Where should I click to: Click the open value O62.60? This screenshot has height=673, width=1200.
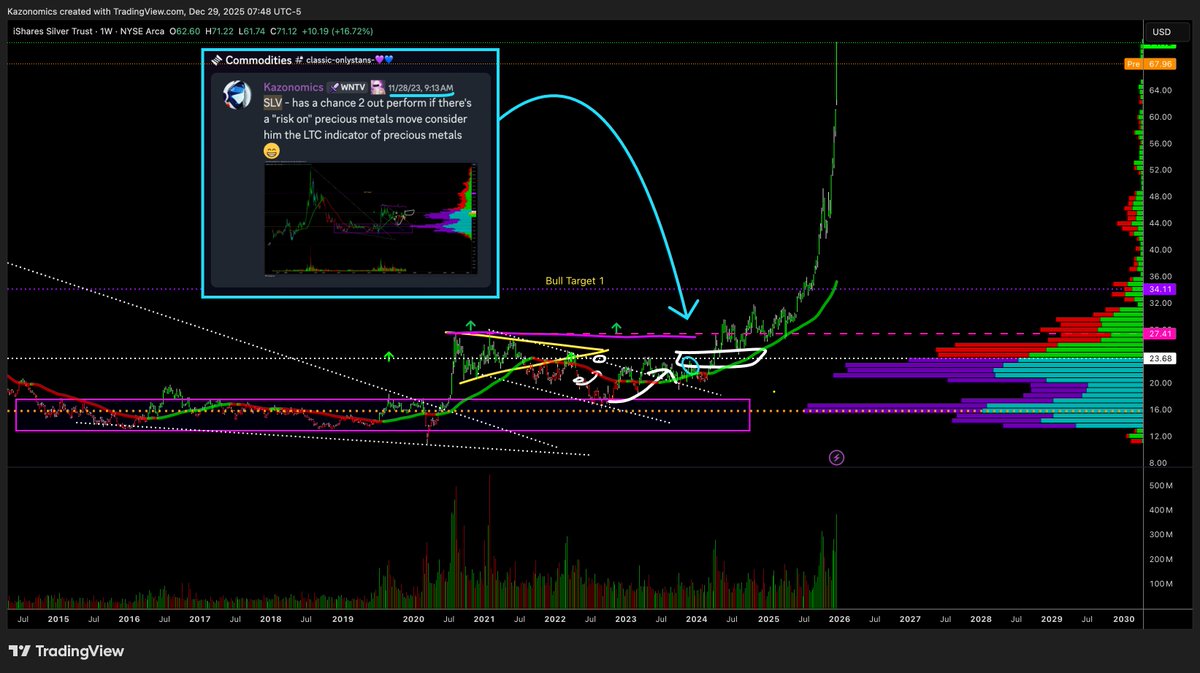[187, 31]
